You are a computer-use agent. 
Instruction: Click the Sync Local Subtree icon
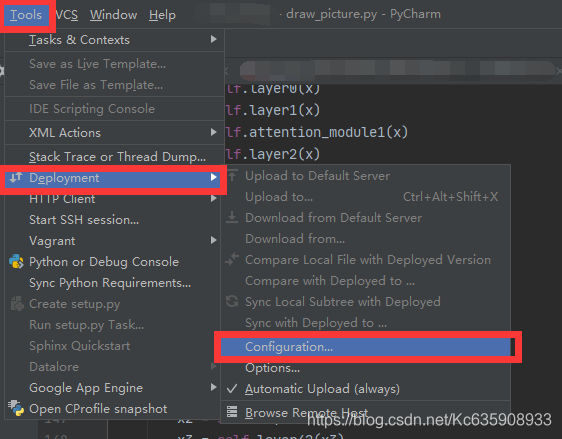pos(232,301)
